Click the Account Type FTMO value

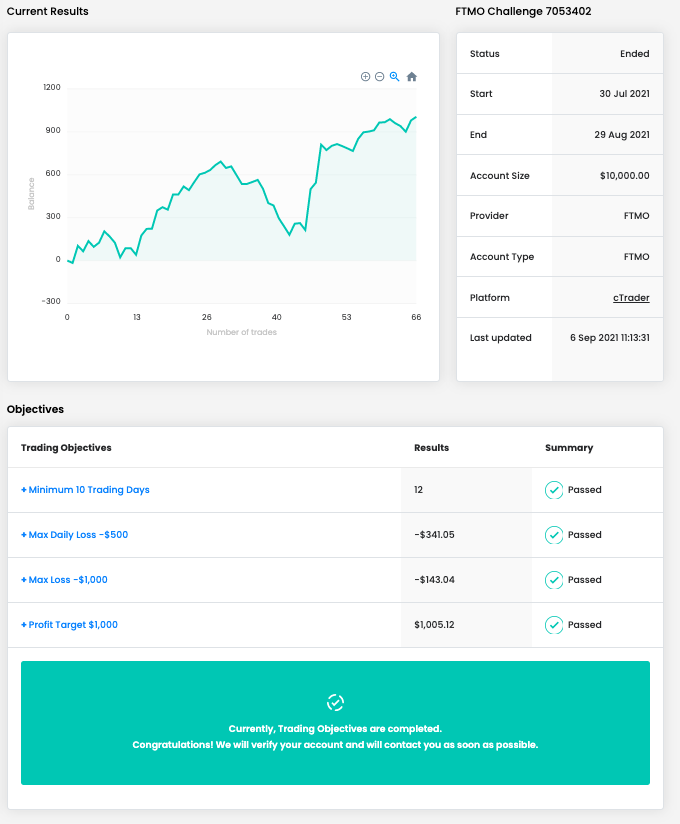(x=636, y=257)
